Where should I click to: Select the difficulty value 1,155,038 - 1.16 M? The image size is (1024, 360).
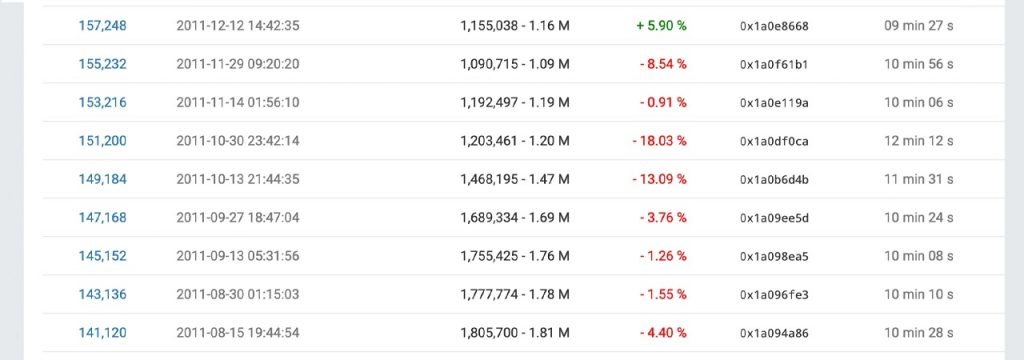pyautogui.click(x=515, y=26)
